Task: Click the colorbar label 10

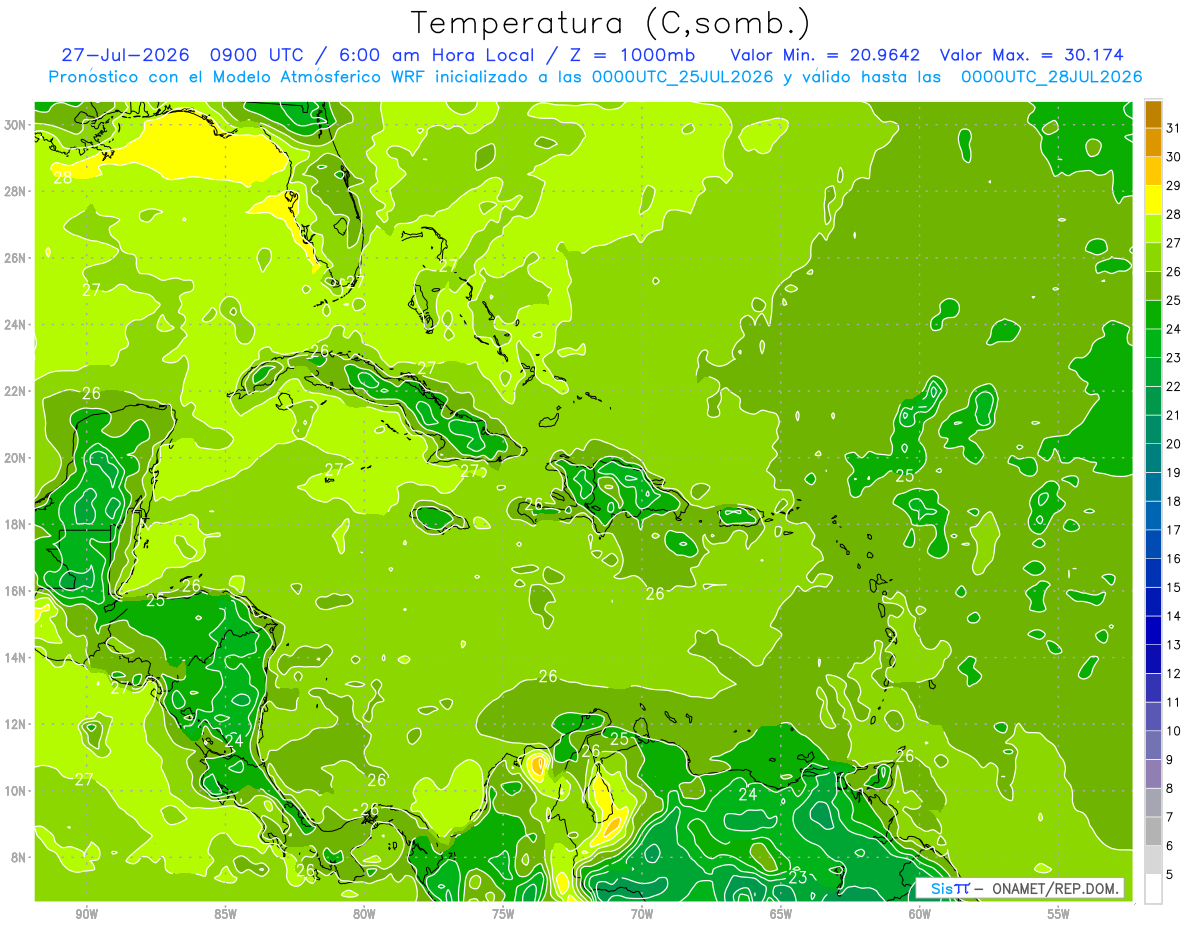Action: pos(1174,731)
